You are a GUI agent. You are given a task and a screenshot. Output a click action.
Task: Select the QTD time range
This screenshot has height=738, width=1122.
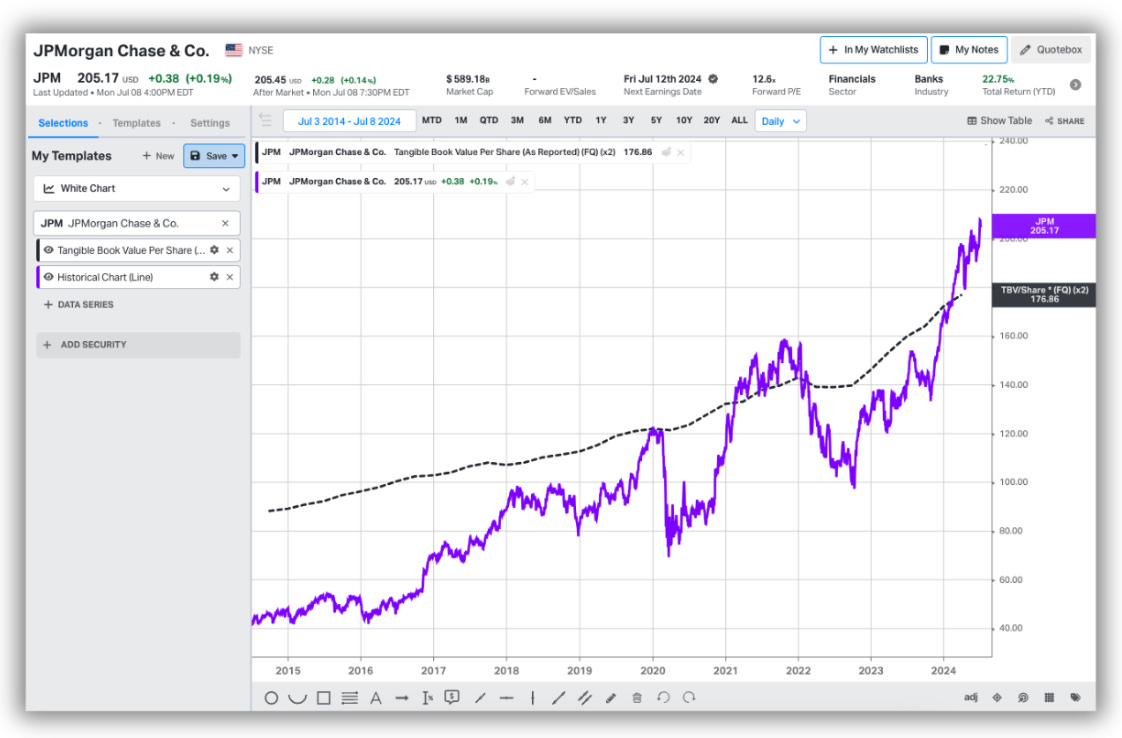pyautogui.click(x=489, y=120)
